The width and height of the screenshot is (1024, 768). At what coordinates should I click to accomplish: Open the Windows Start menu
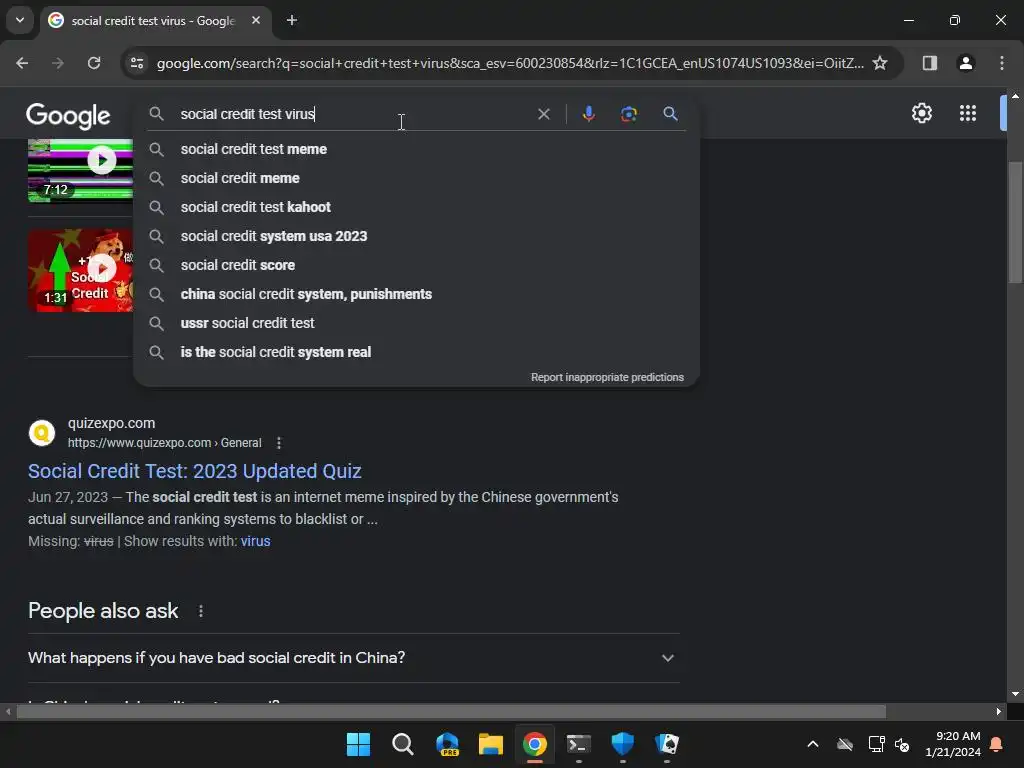coord(358,744)
